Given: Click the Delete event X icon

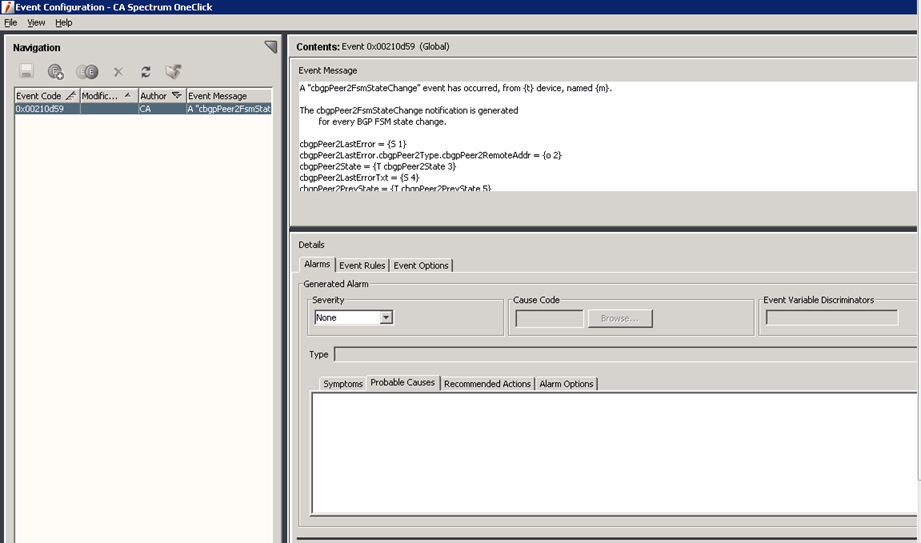Looking at the screenshot, I should tap(118, 72).
